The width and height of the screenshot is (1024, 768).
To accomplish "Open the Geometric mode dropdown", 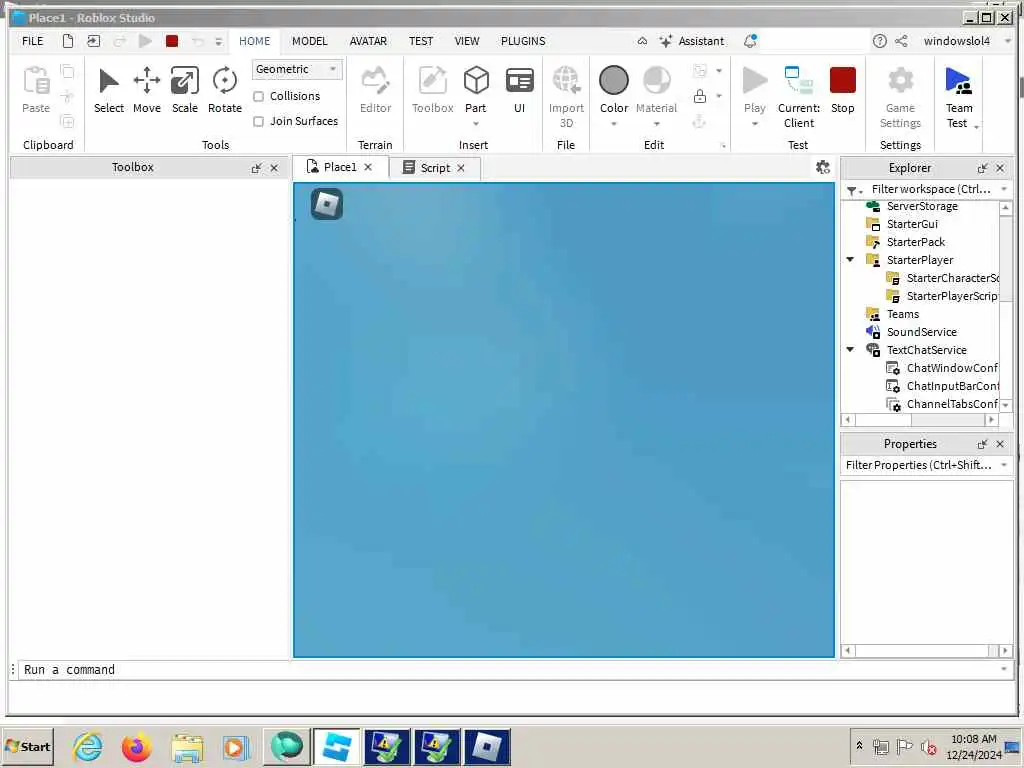I will pos(296,69).
